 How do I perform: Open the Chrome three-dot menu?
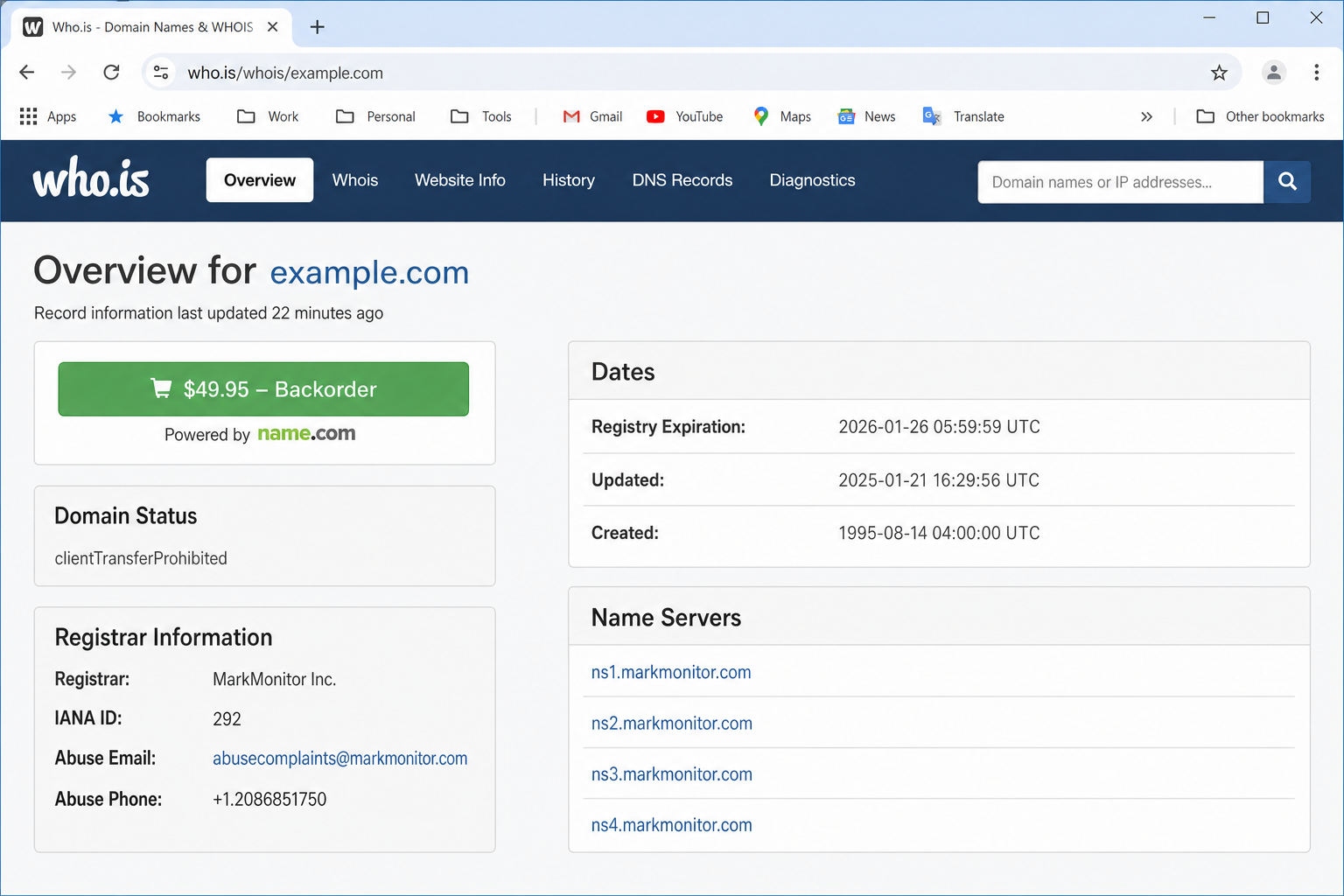1316,73
